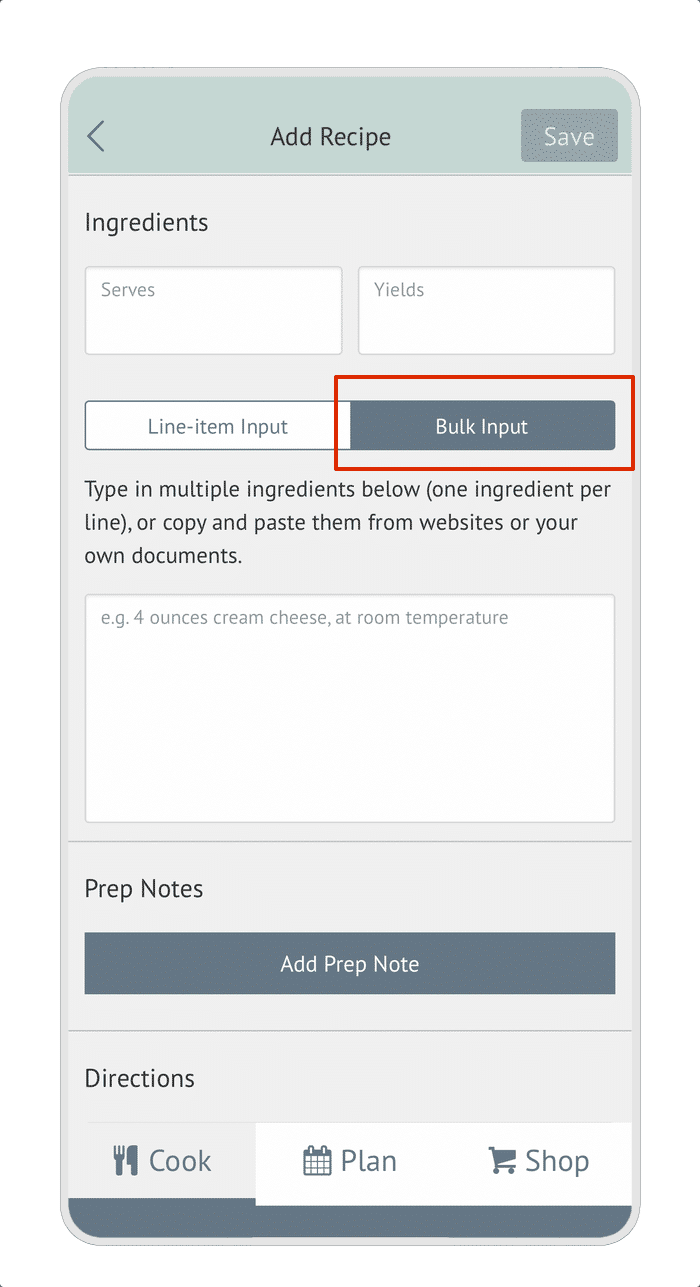Click the calendar icon for Plan

(x=317, y=1161)
